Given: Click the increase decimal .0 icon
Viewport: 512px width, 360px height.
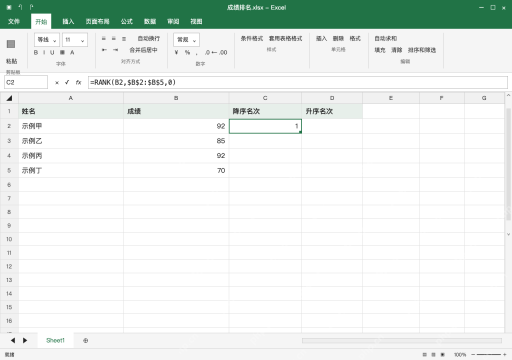Looking at the screenshot, I should [208, 52].
